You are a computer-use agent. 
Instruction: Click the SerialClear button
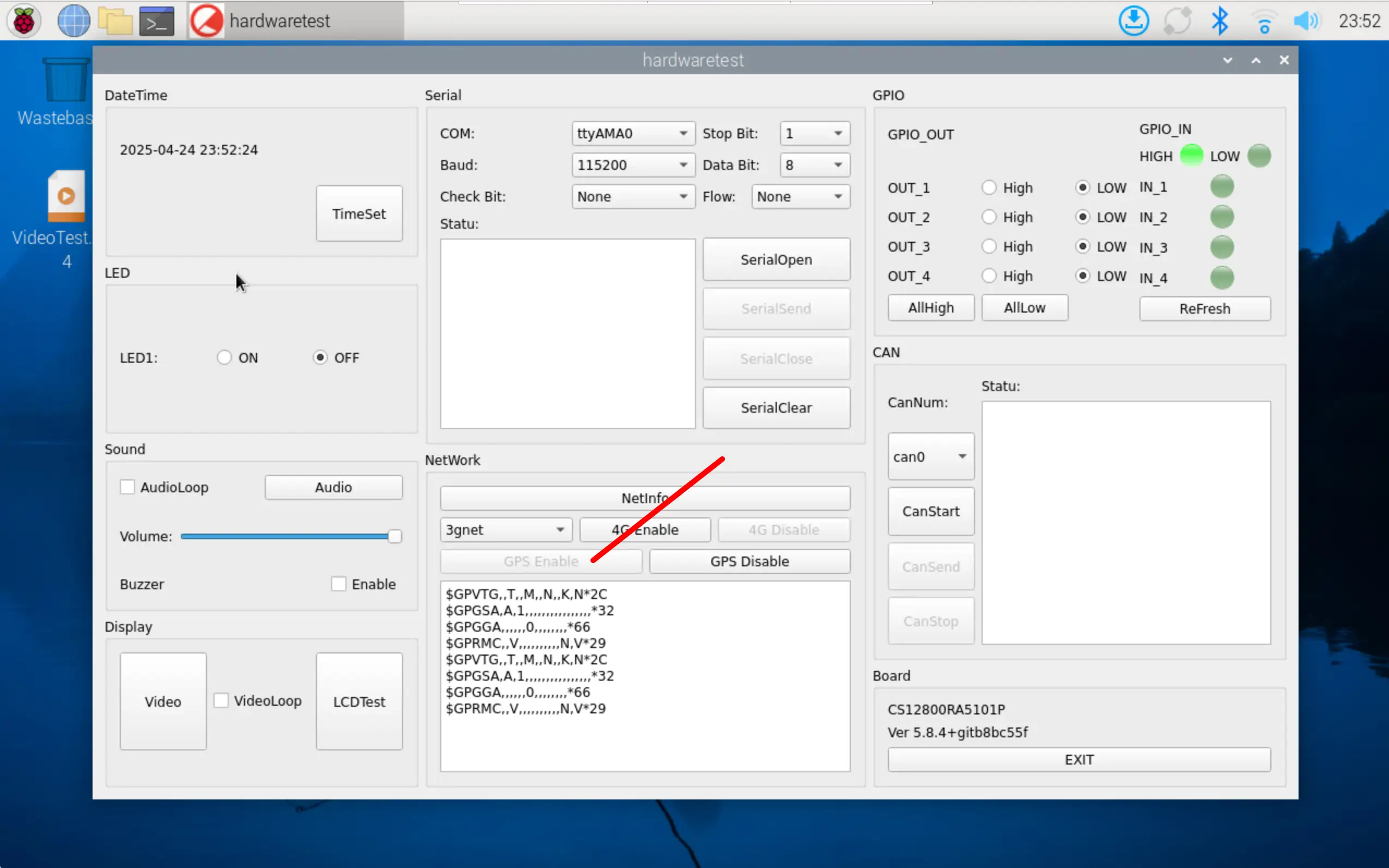(x=776, y=408)
